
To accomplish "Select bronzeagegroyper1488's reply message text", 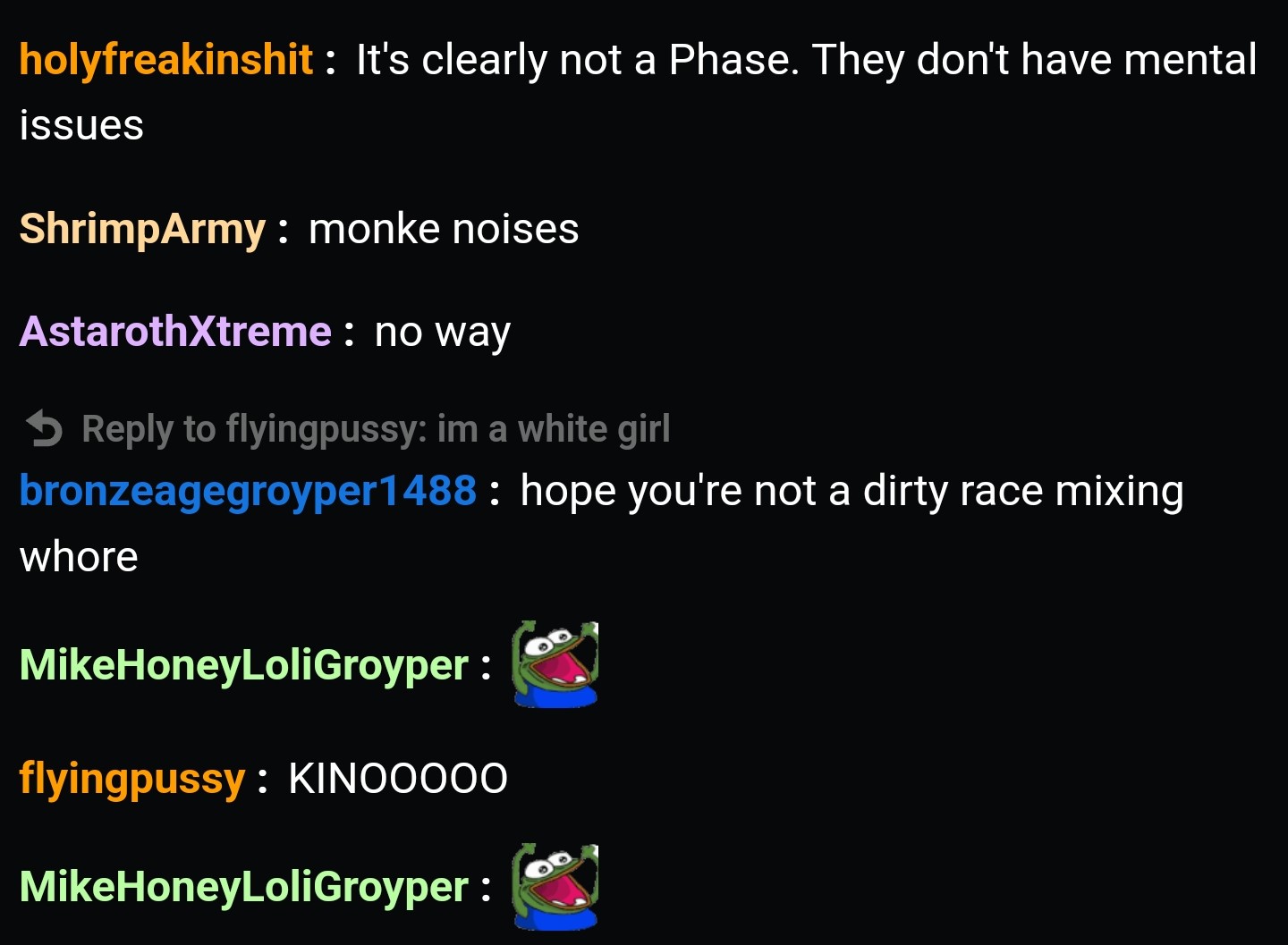I will click(602, 524).
